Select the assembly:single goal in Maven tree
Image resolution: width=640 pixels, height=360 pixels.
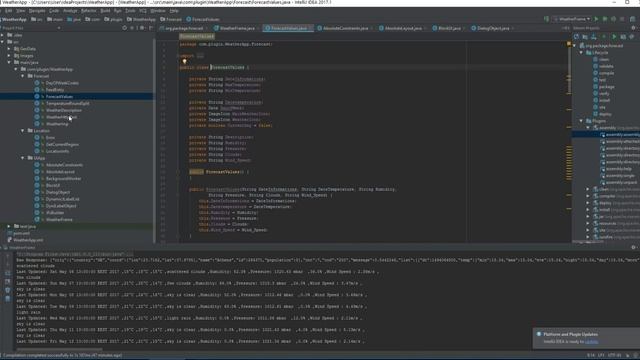tap(620, 176)
